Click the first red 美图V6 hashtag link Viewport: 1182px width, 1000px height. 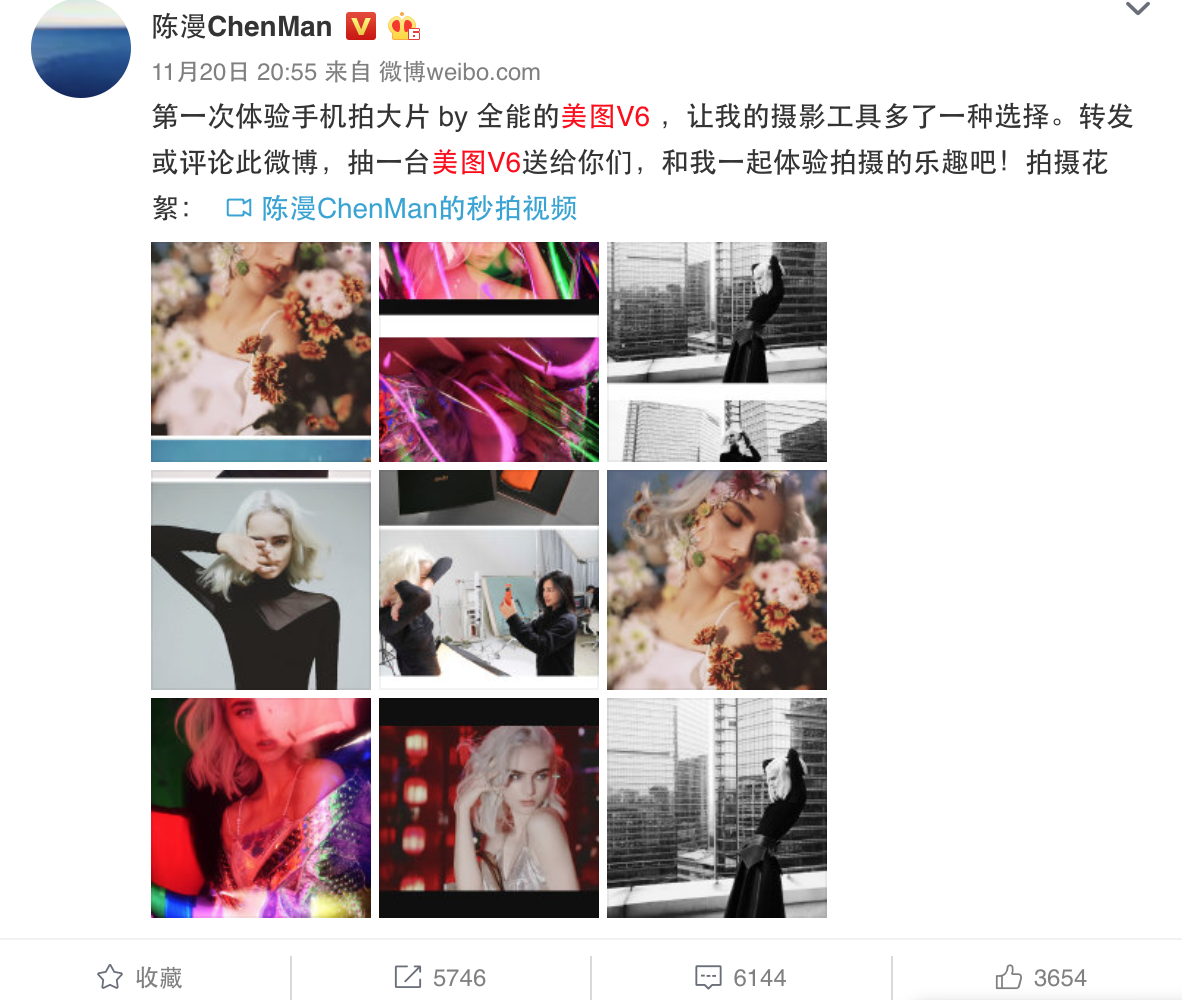coord(605,117)
